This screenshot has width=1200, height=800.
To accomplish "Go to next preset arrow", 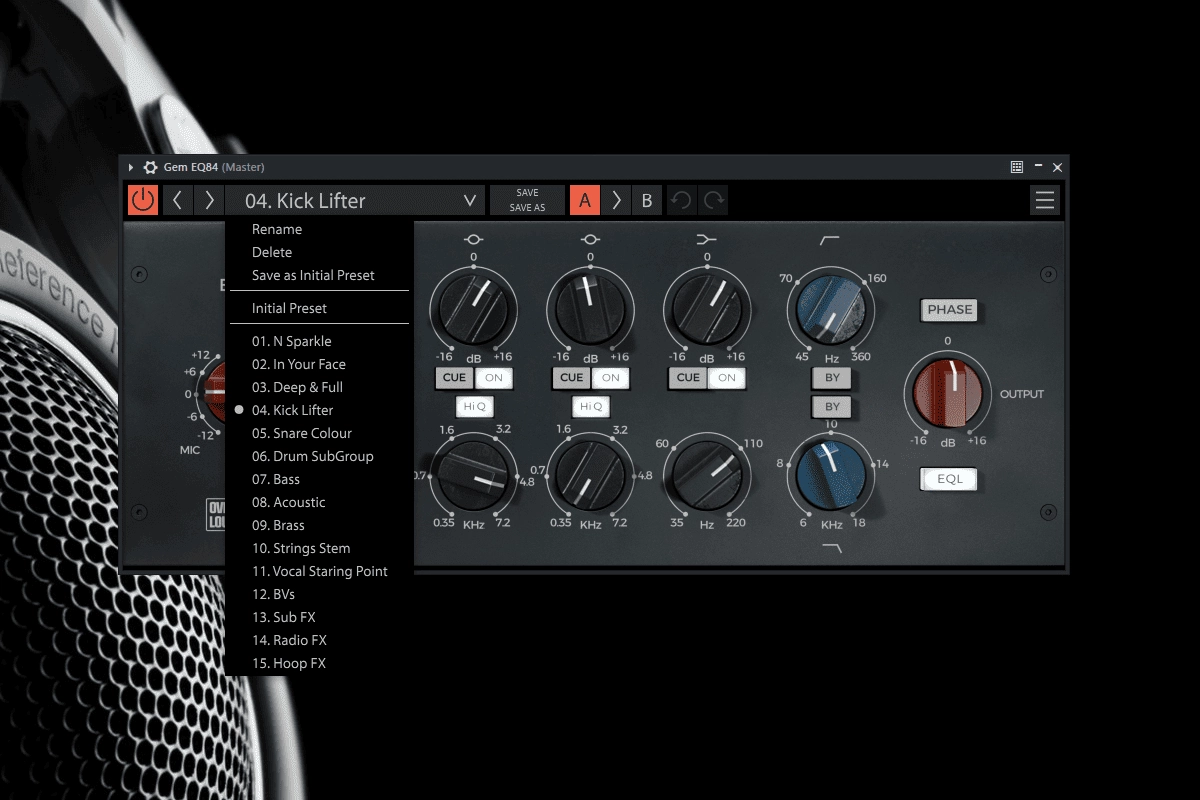I will point(209,200).
